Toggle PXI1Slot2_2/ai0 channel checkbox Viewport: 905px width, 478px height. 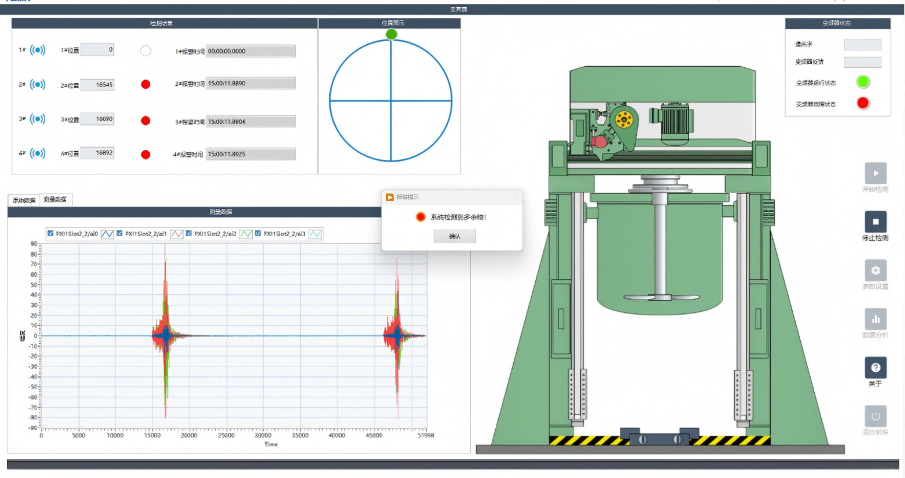(50, 233)
